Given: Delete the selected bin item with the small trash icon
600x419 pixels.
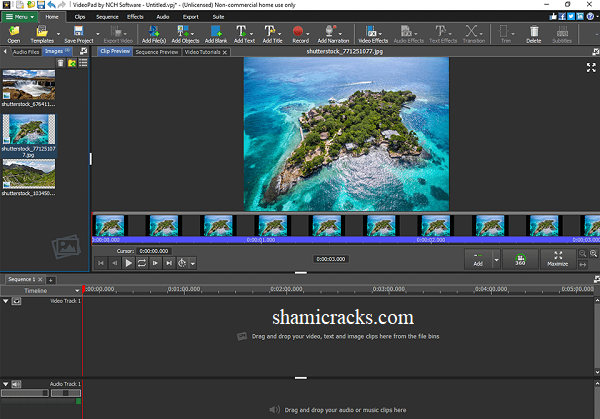Looking at the screenshot, I should [x=60, y=63].
